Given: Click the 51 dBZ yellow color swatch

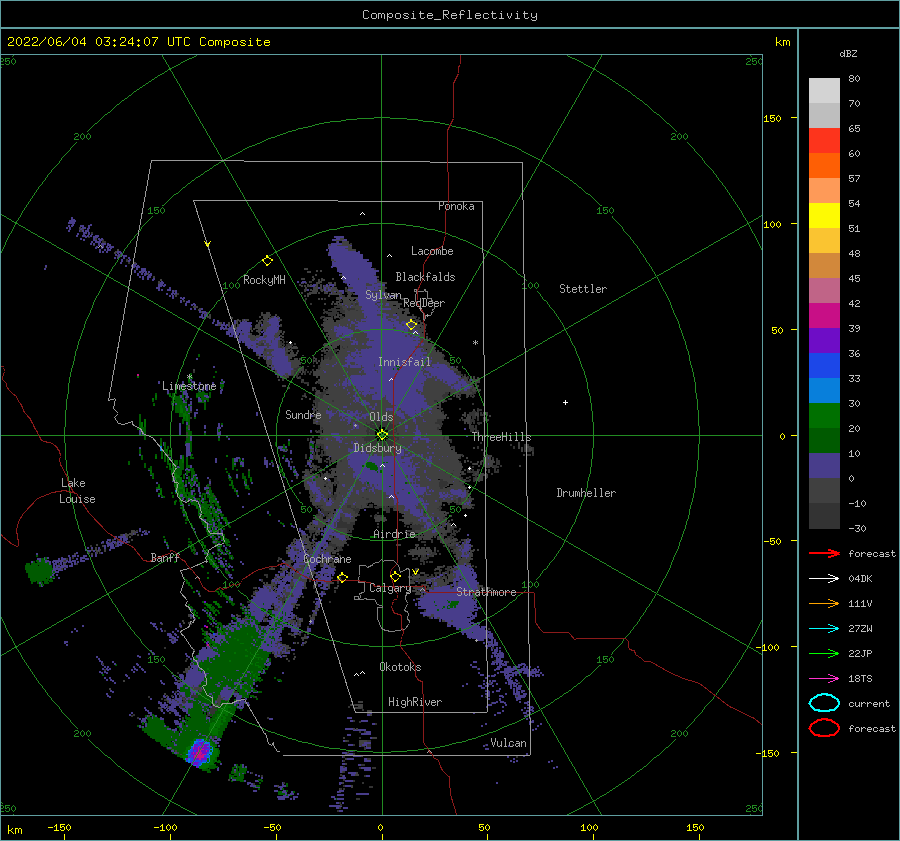Looking at the screenshot, I should pyautogui.click(x=824, y=216).
